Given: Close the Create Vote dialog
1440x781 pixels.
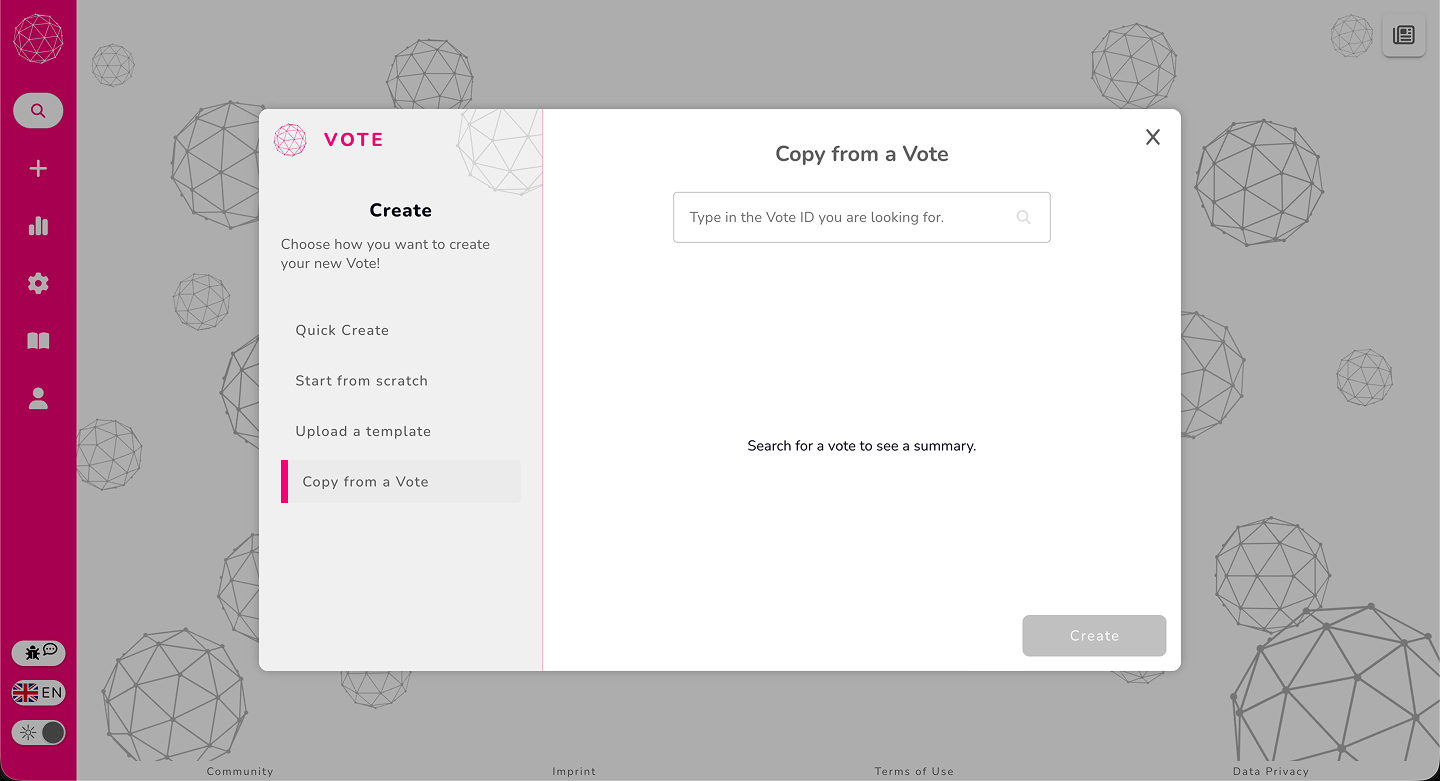Looking at the screenshot, I should [x=1153, y=138].
